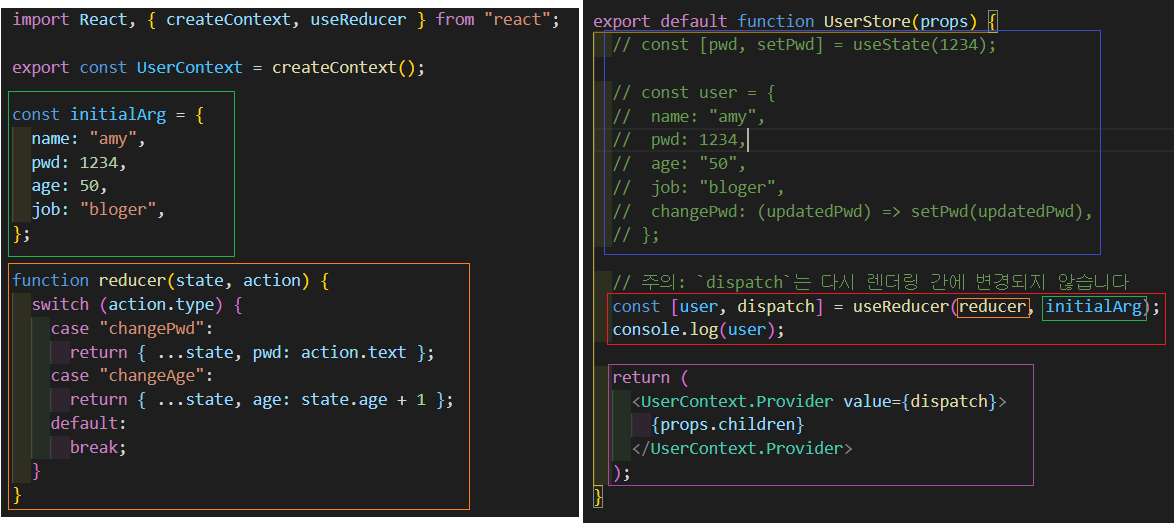
Task: Click 'export default function UserStore(props) {' line
Action: pos(795,22)
